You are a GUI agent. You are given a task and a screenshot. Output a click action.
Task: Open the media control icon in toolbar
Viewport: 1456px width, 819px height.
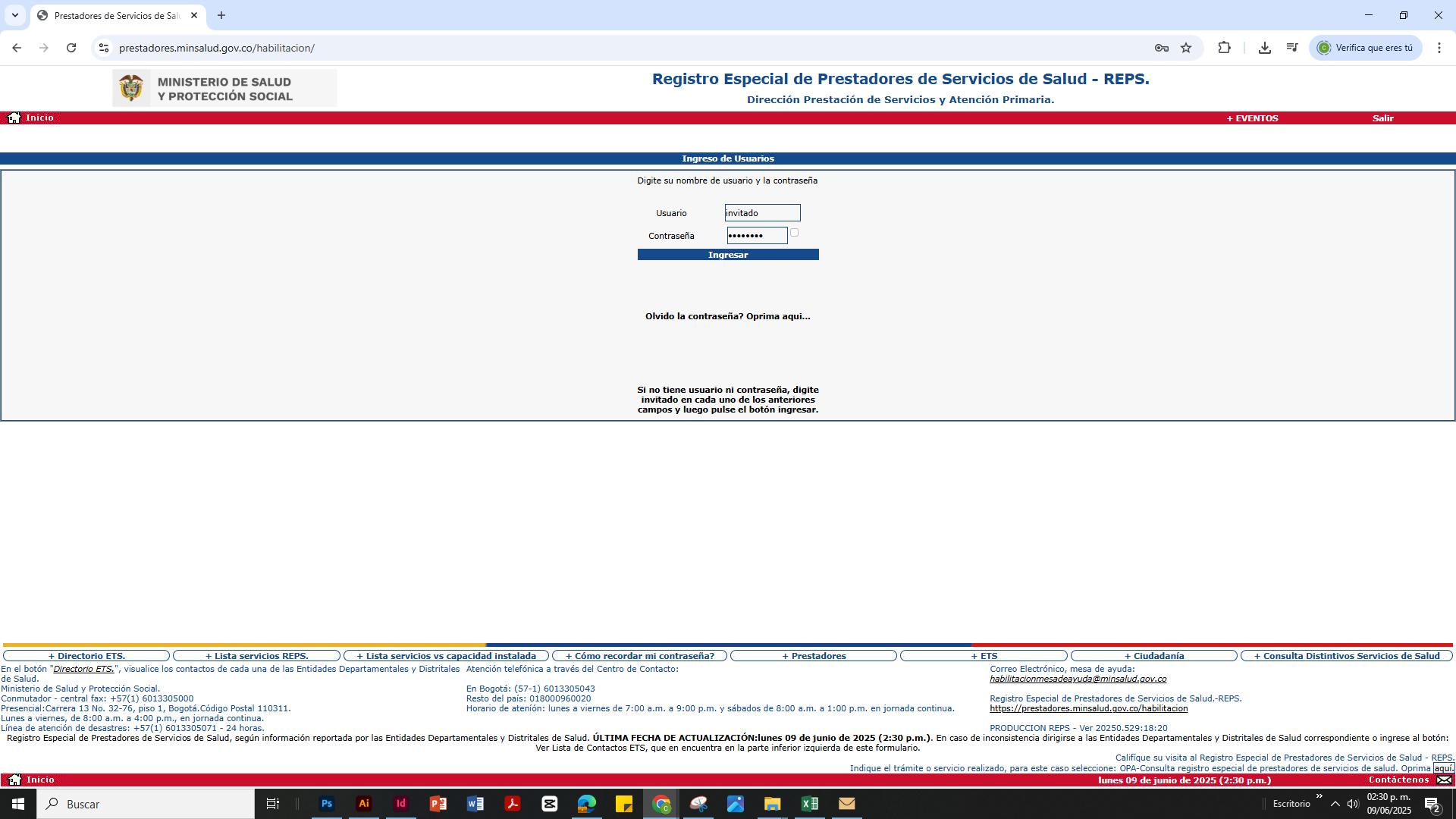point(1292,48)
